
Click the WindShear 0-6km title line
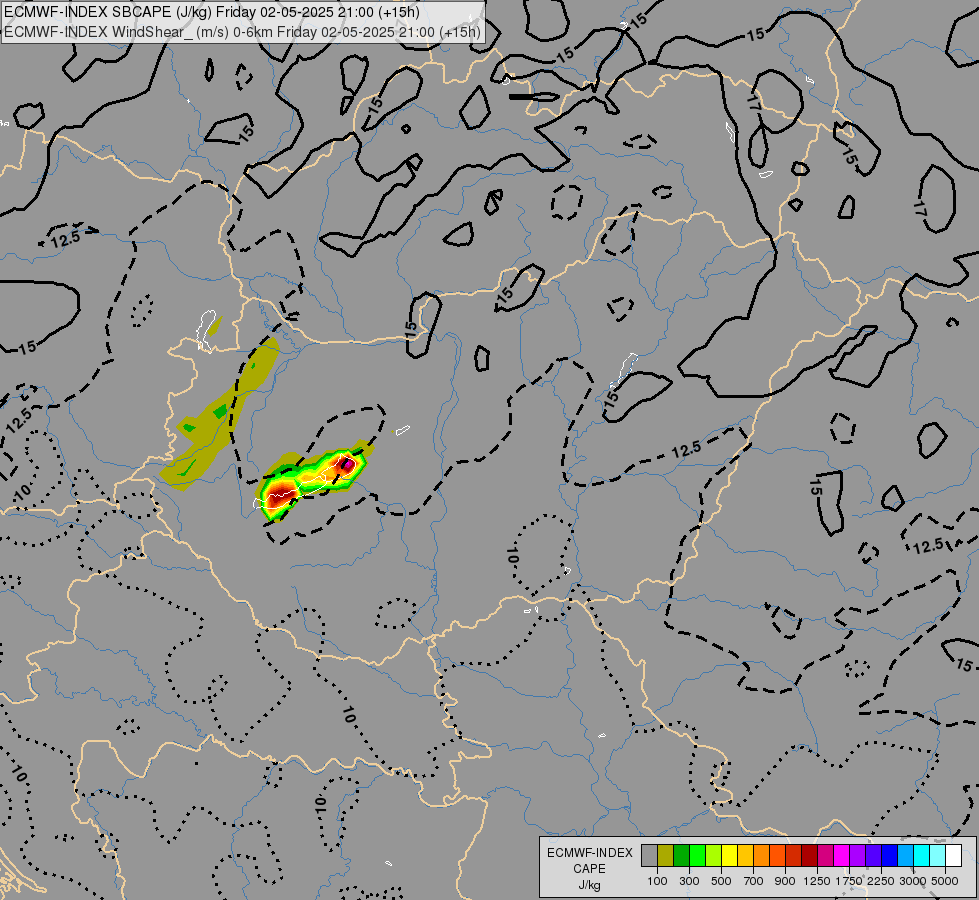(x=242, y=32)
